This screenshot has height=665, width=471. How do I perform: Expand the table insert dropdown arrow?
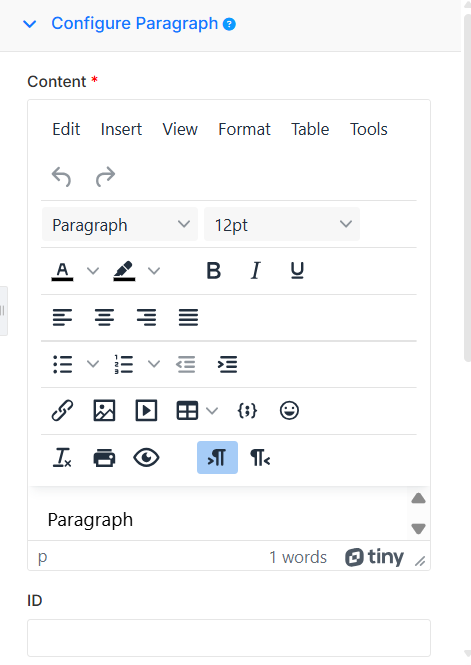tap(212, 411)
